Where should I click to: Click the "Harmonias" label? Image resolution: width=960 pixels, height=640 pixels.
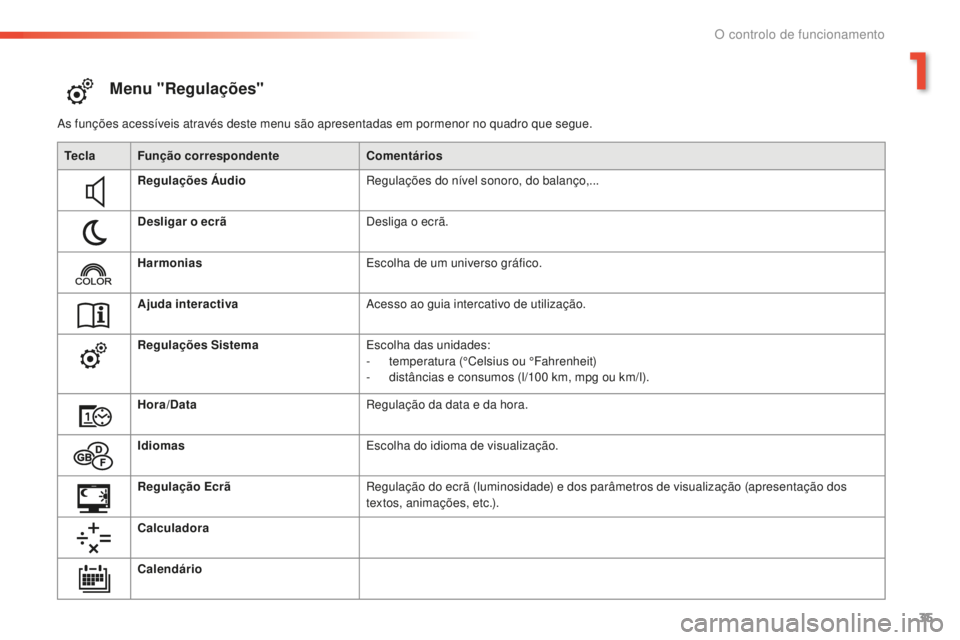170,263
